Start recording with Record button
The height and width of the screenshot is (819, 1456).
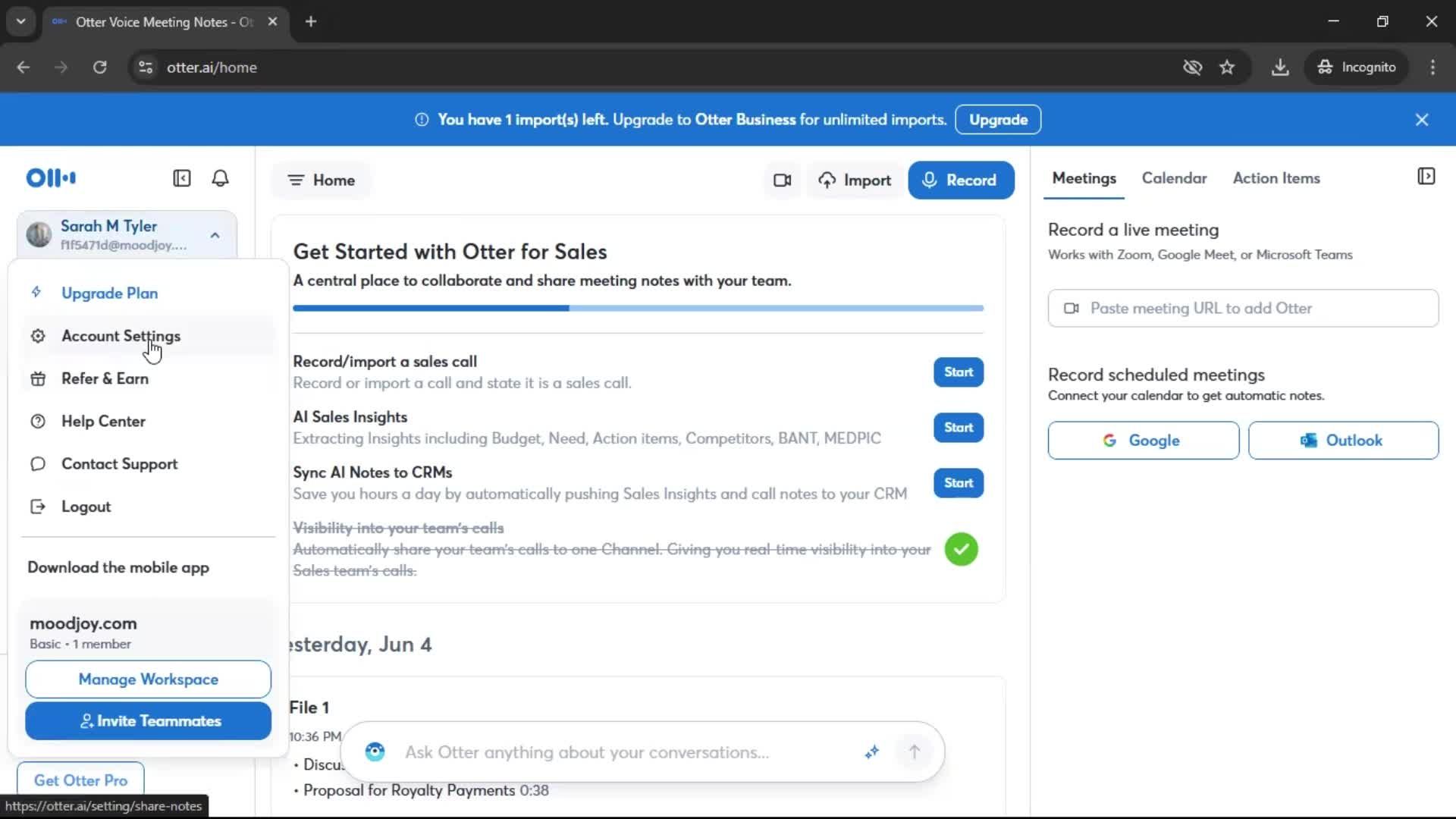(961, 180)
